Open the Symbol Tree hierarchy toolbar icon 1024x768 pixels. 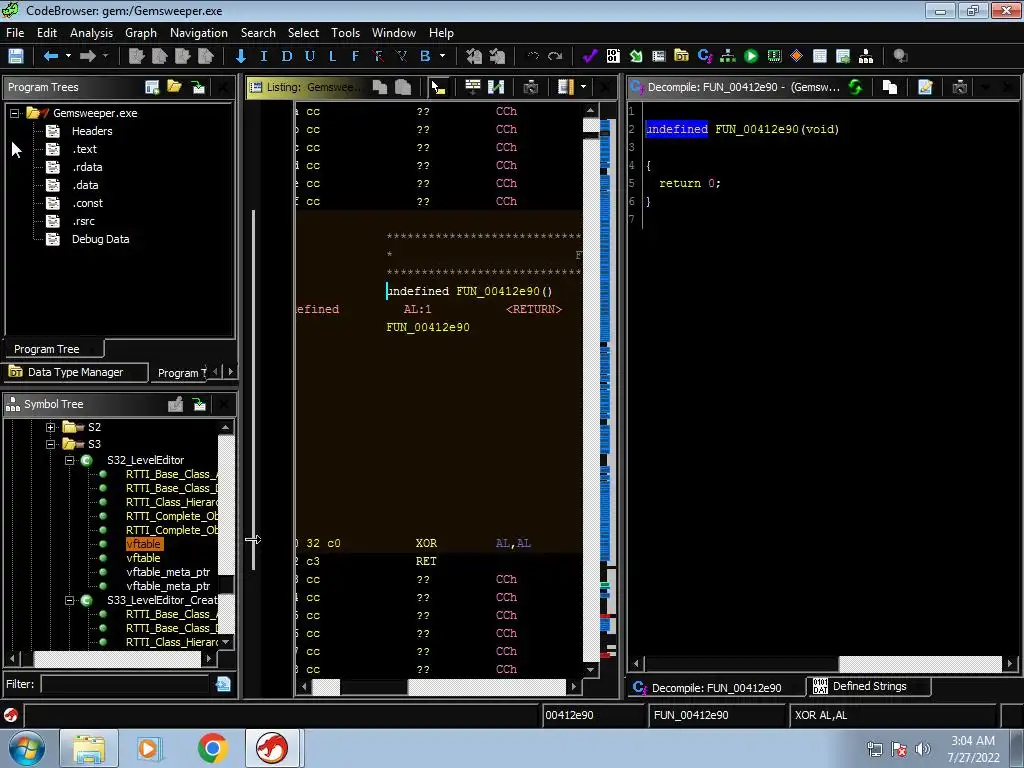pos(866,56)
